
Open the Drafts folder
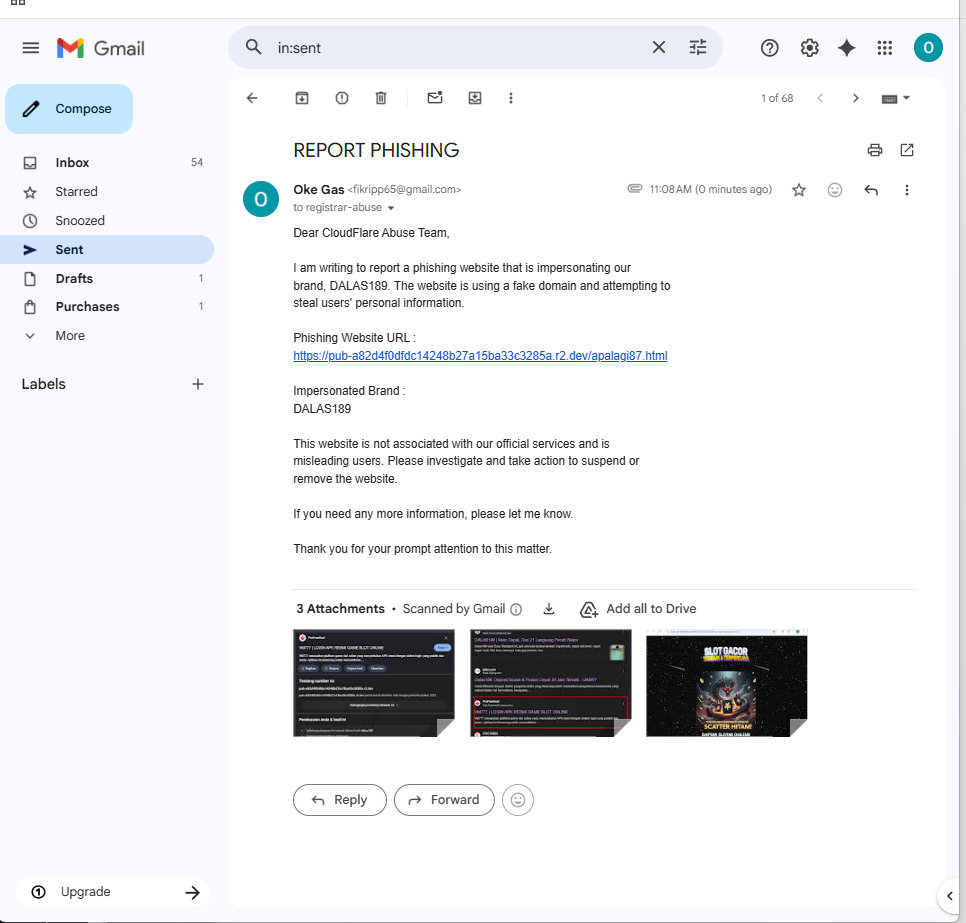click(107, 279)
